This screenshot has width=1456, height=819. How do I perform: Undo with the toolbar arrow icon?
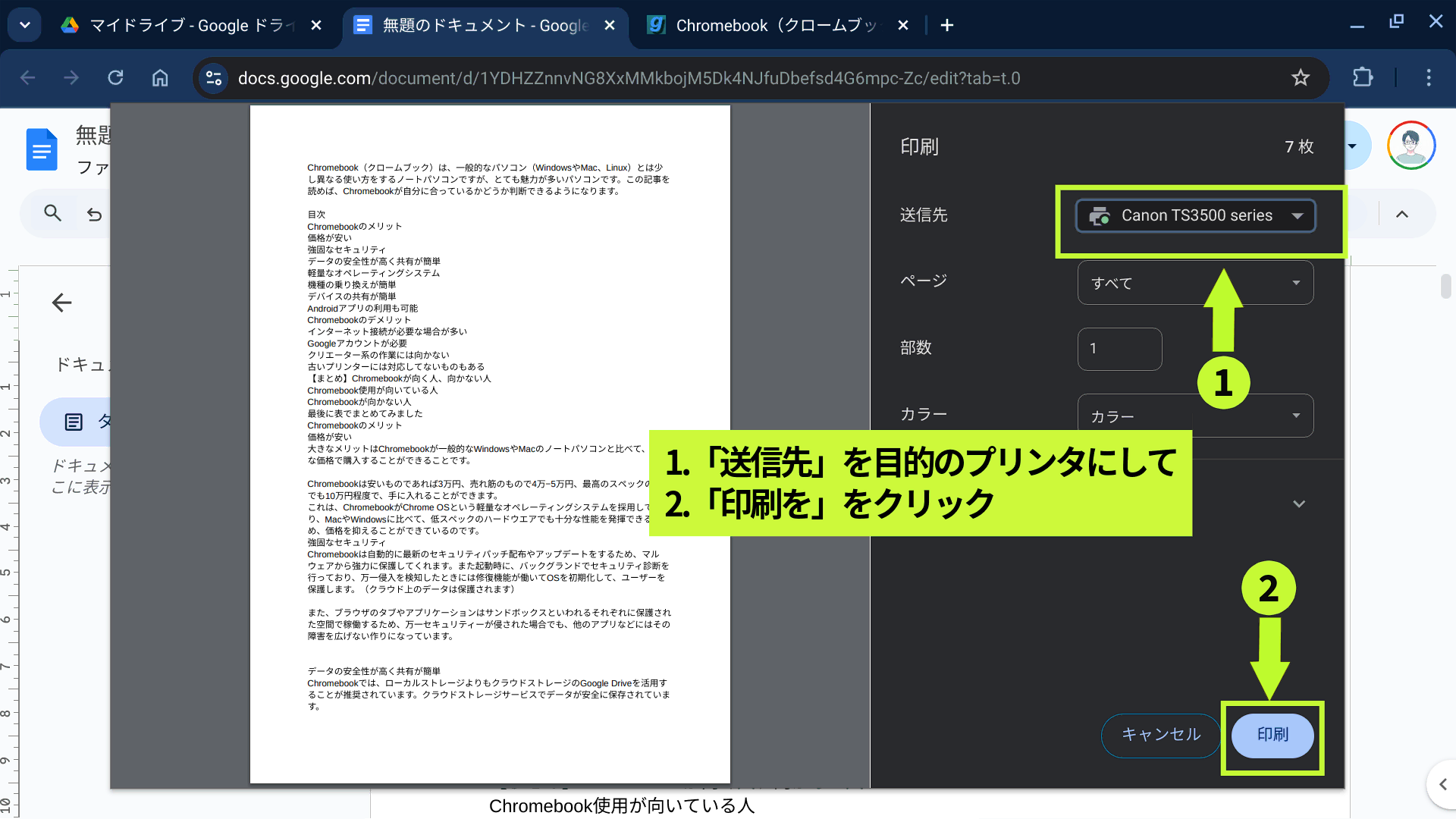tap(94, 215)
